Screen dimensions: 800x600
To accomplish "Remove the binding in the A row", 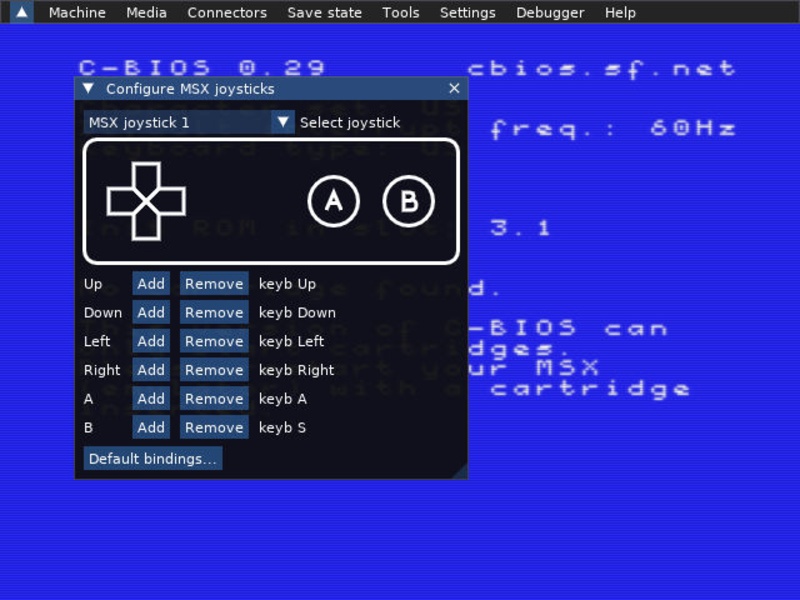I will point(214,398).
